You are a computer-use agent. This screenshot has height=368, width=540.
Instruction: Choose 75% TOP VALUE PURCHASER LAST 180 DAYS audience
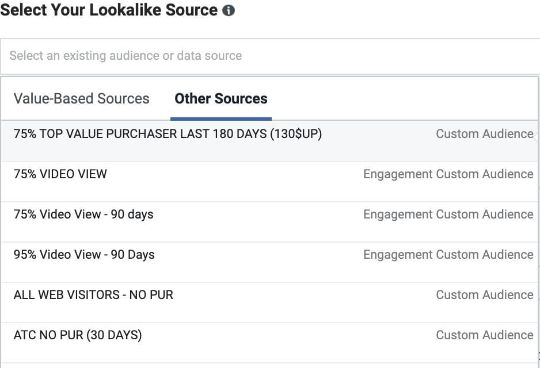(269, 141)
